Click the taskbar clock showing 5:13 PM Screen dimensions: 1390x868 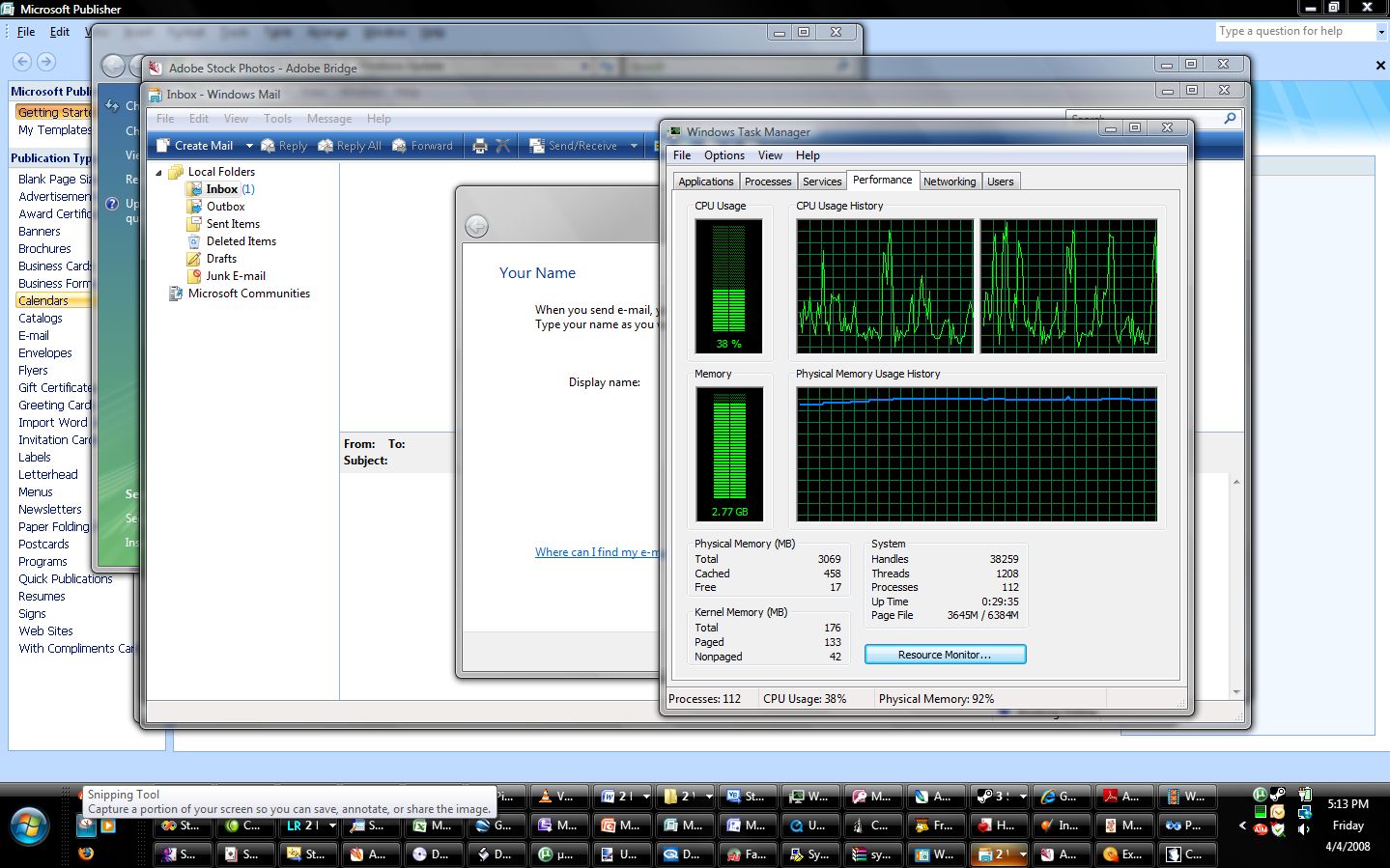[1347, 803]
